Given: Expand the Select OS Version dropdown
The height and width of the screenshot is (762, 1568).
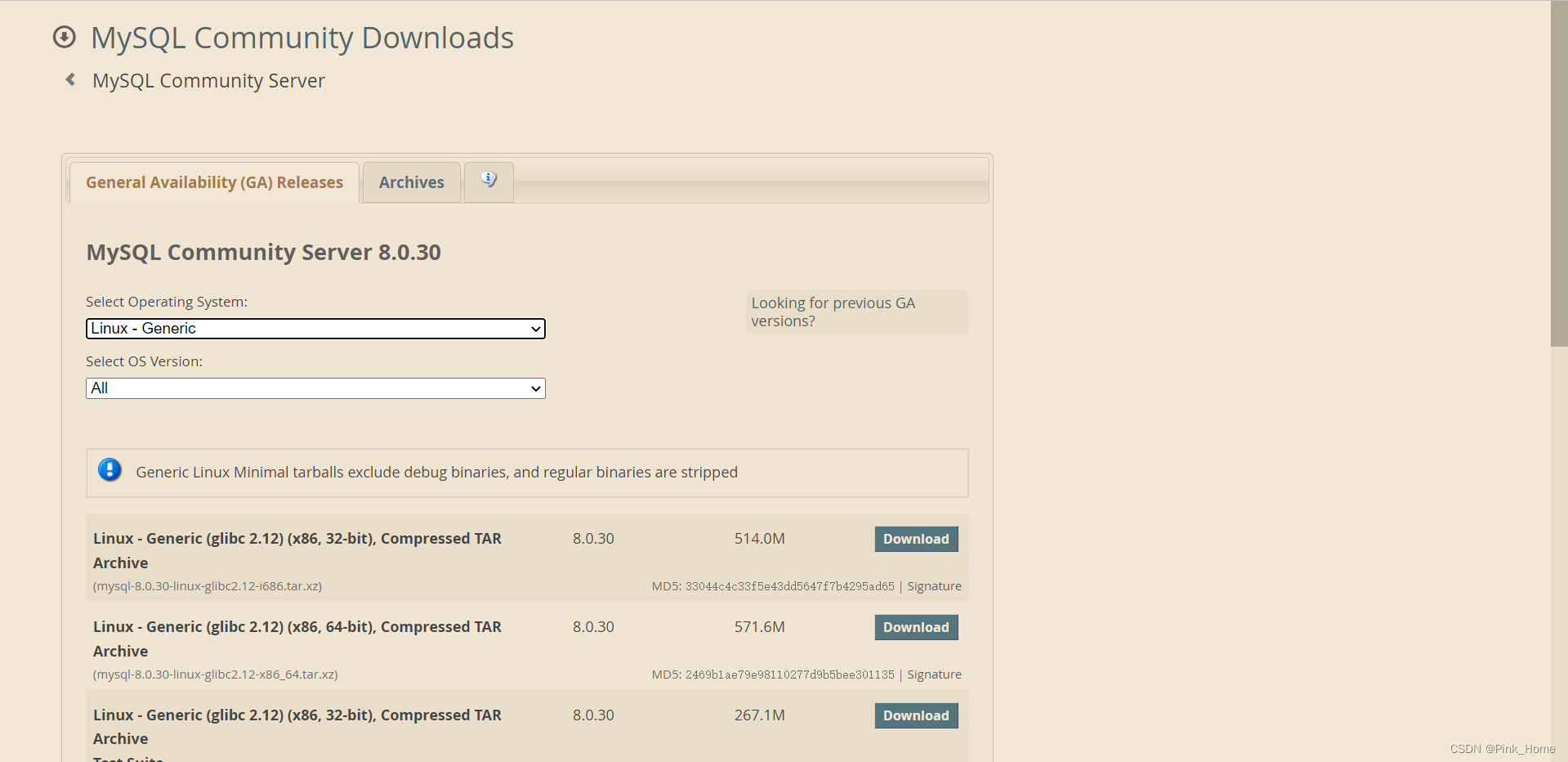Looking at the screenshot, I should coord(315,388).
